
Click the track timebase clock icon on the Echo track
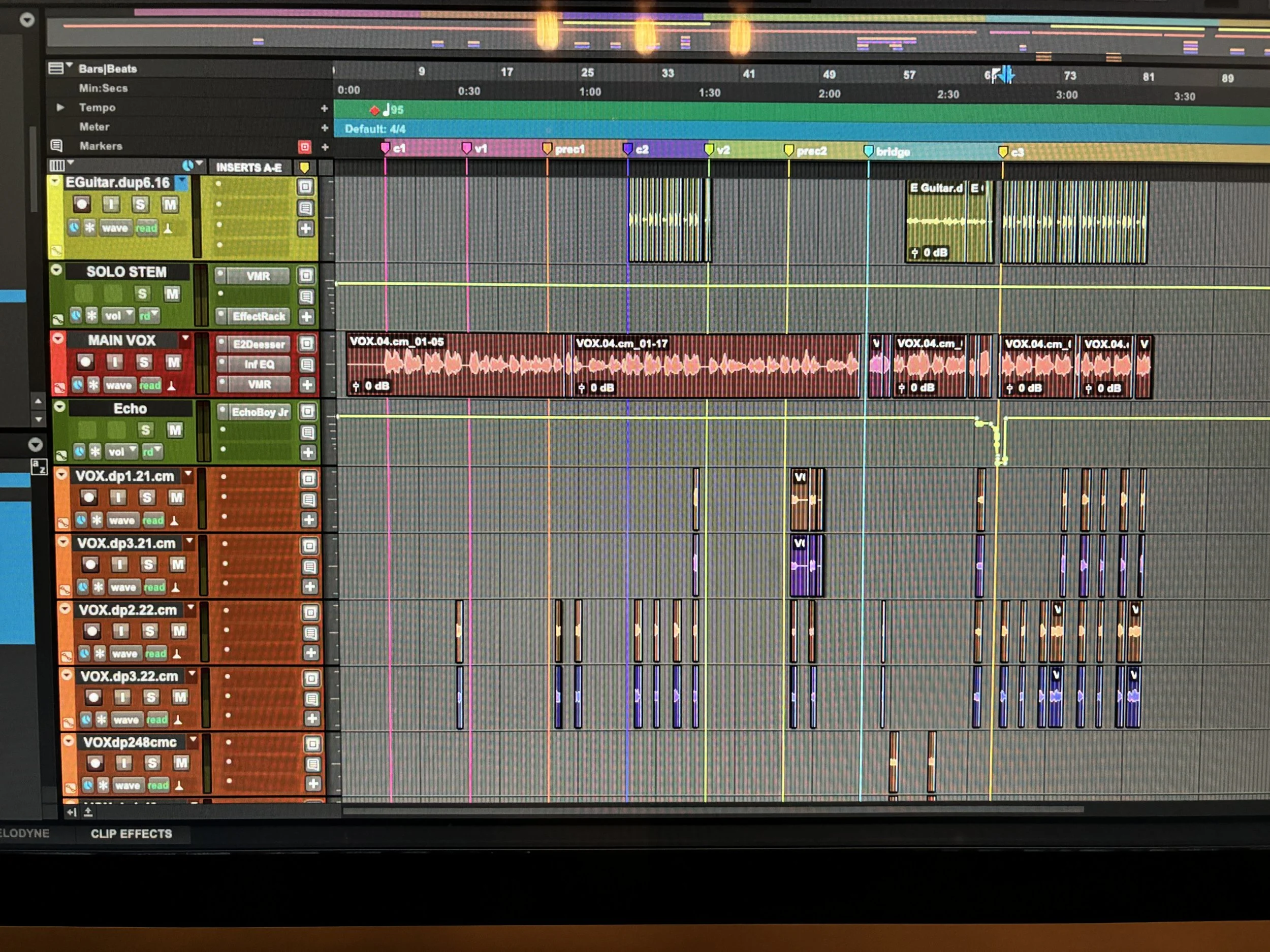click(x=80, y=451)
